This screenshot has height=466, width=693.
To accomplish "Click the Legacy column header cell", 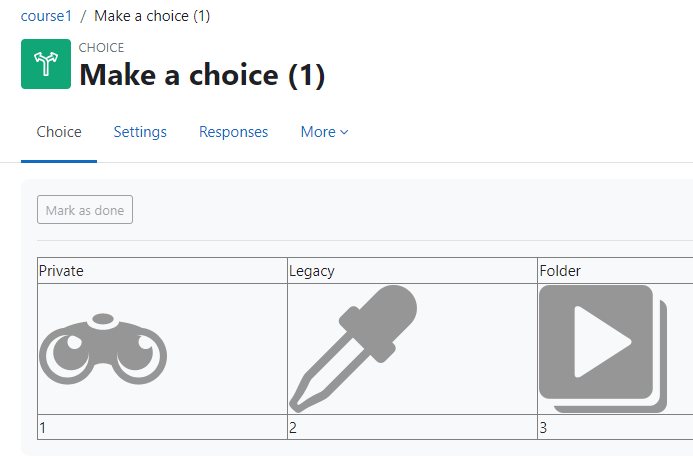I will click(x=412, y=271).
